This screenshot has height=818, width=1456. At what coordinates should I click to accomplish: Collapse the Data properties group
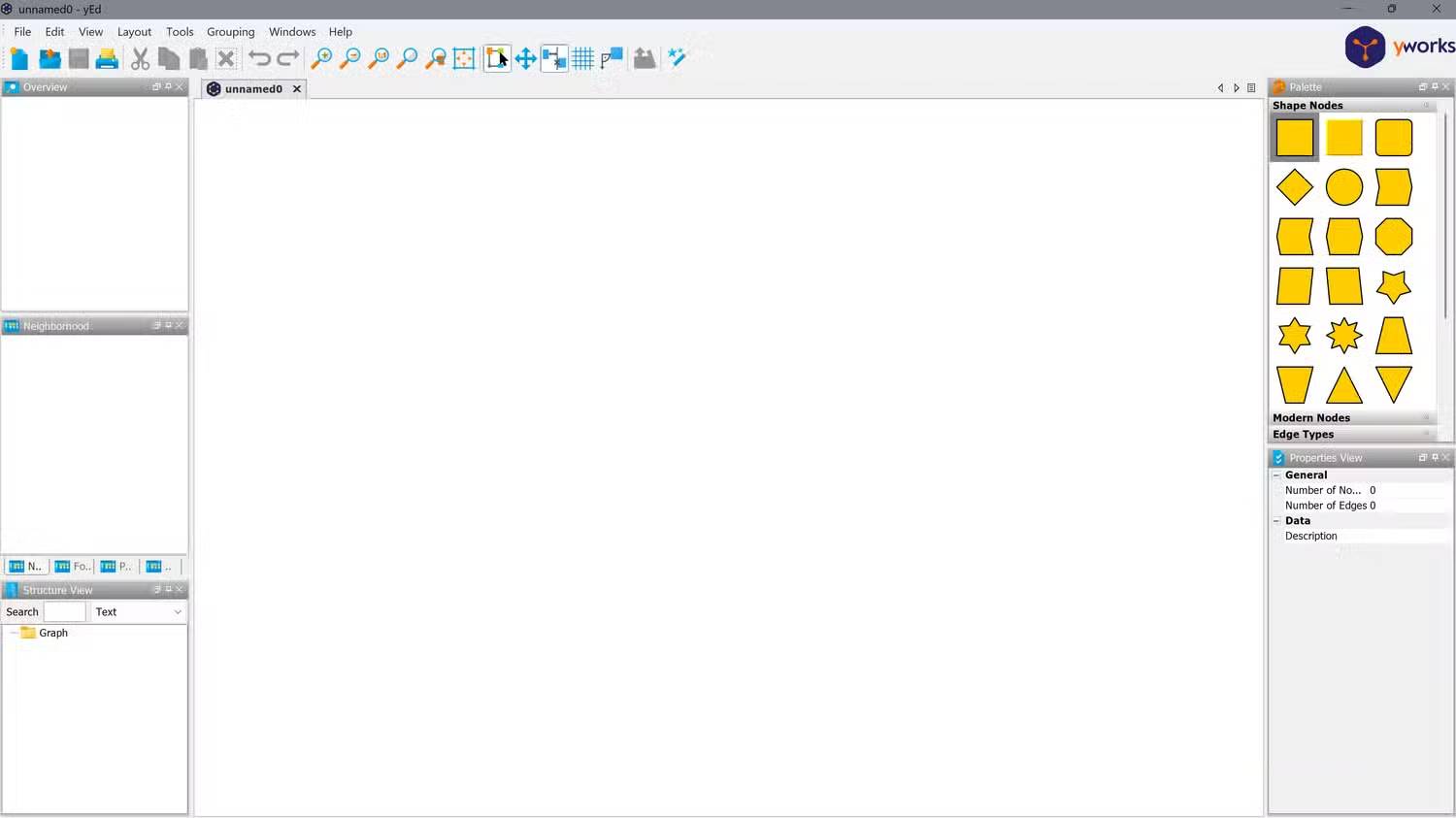point(1276,521)
